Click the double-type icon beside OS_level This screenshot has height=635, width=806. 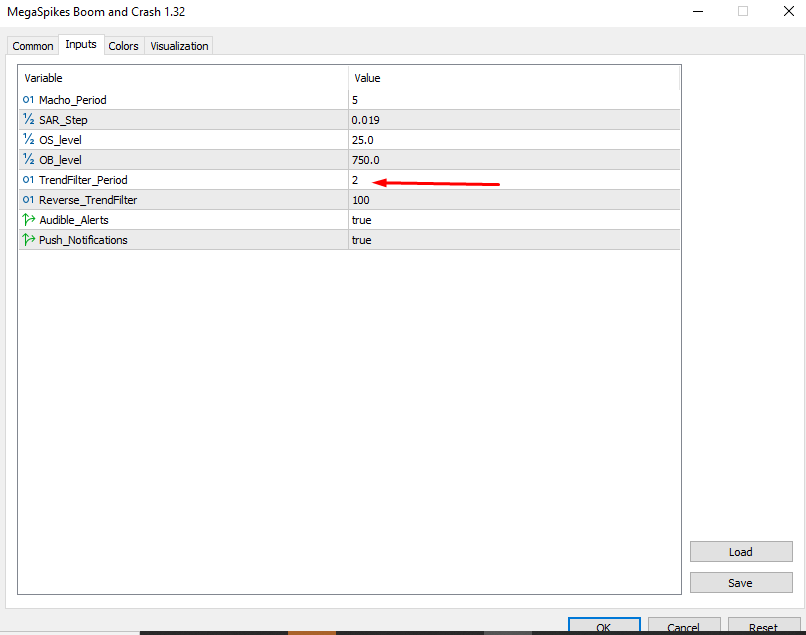28,140
